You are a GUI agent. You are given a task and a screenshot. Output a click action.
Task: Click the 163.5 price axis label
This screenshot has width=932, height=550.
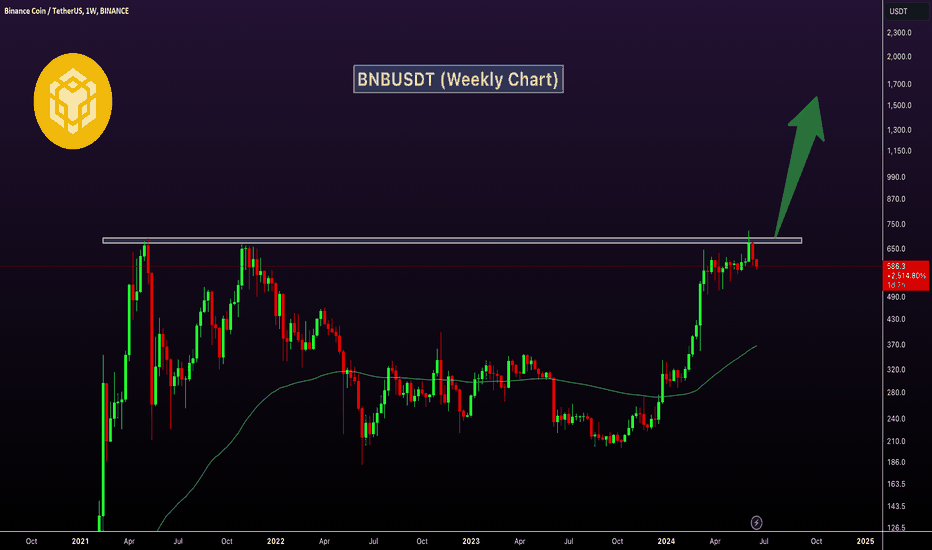click(896, 484)
